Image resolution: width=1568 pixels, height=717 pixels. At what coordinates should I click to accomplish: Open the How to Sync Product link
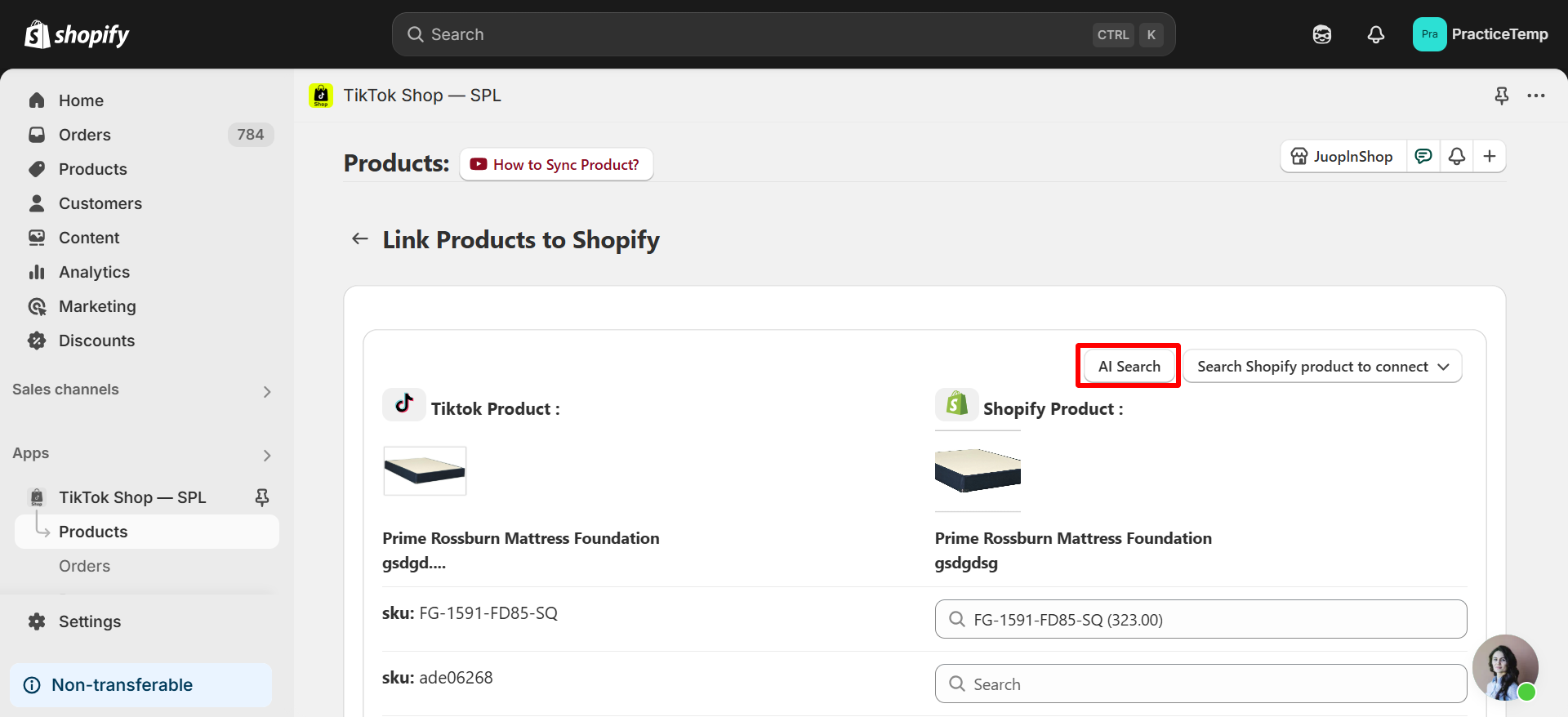click(x=556, y=164)
